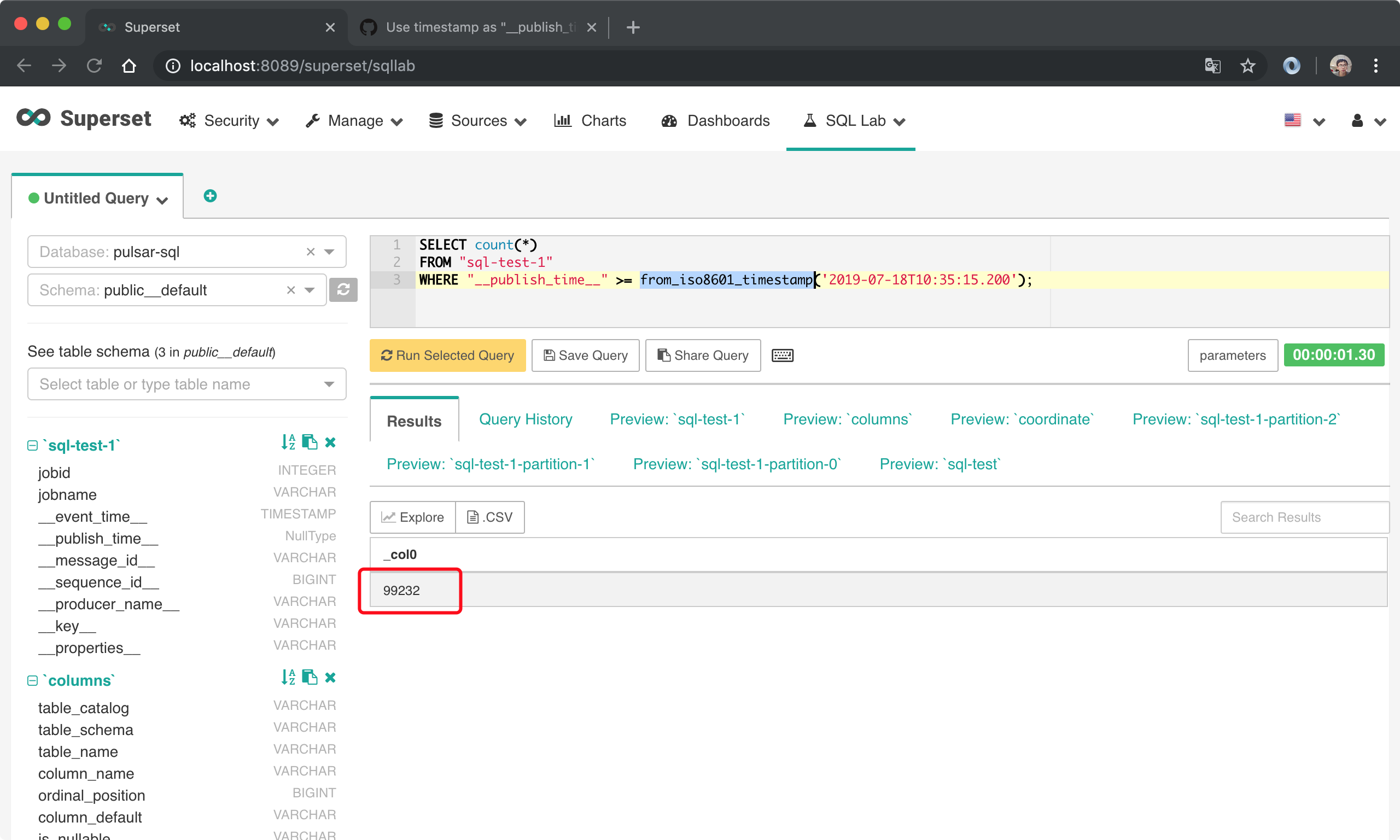Open Preview `sql-test-1-partition-1` tab
Screen dimensions: 1400x840
491,464
